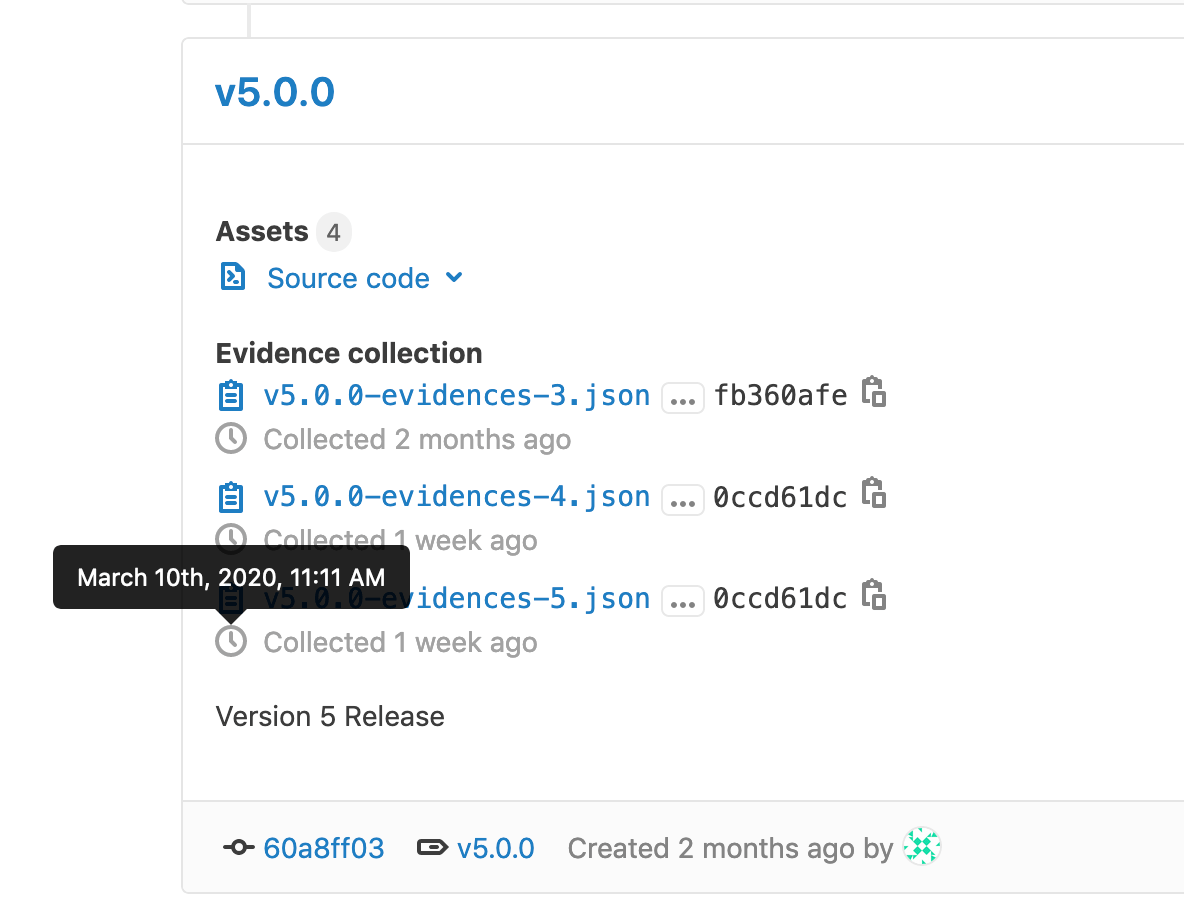Copy the 0ccd61dc checksum of evidences-4
1184x916 pixels.
click(x=872, y=494)
